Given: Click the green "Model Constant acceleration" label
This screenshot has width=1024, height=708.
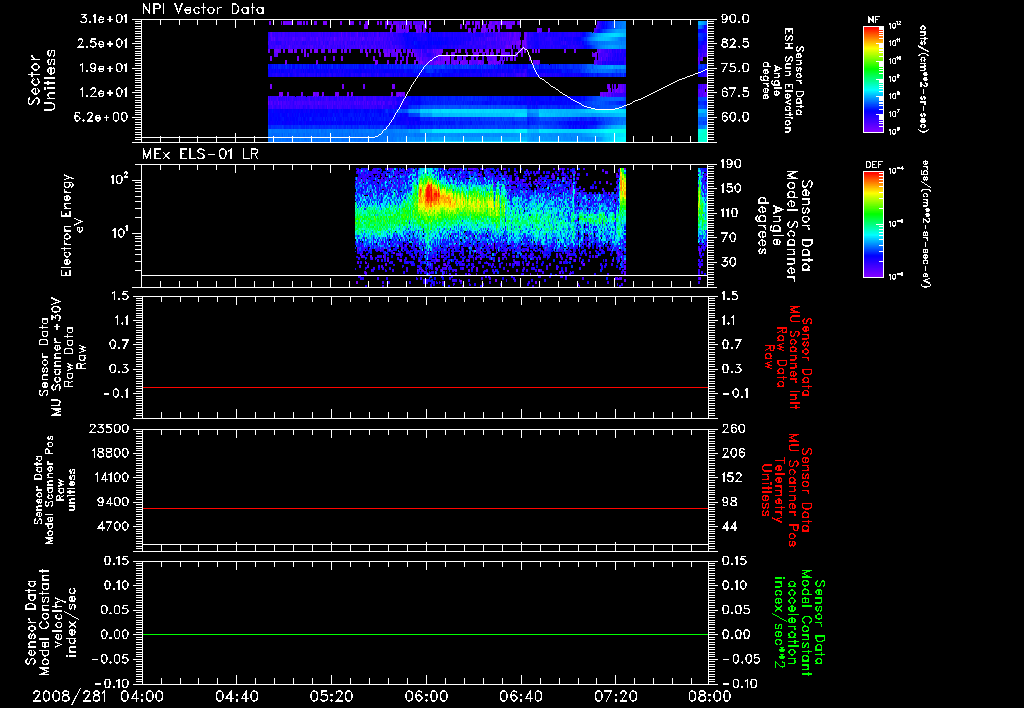Looking at the screenshot, I should point(799,623).
